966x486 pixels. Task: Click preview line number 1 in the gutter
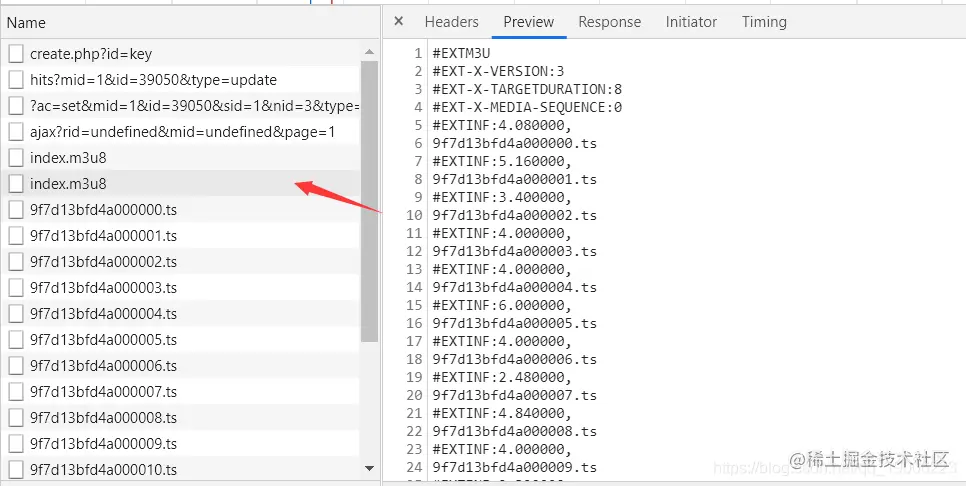pyautogui.click(x=418, y=54)
